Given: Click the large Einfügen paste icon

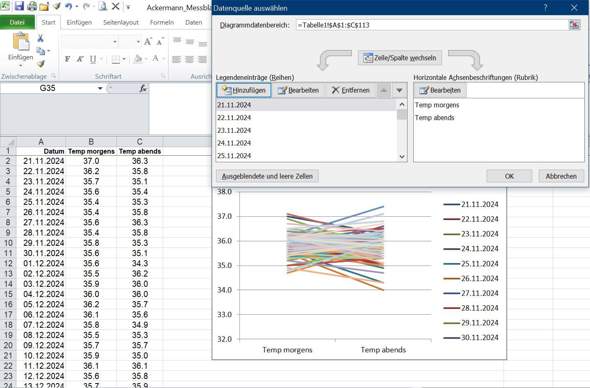Looking at the screenshot, I should click(21, 41).
